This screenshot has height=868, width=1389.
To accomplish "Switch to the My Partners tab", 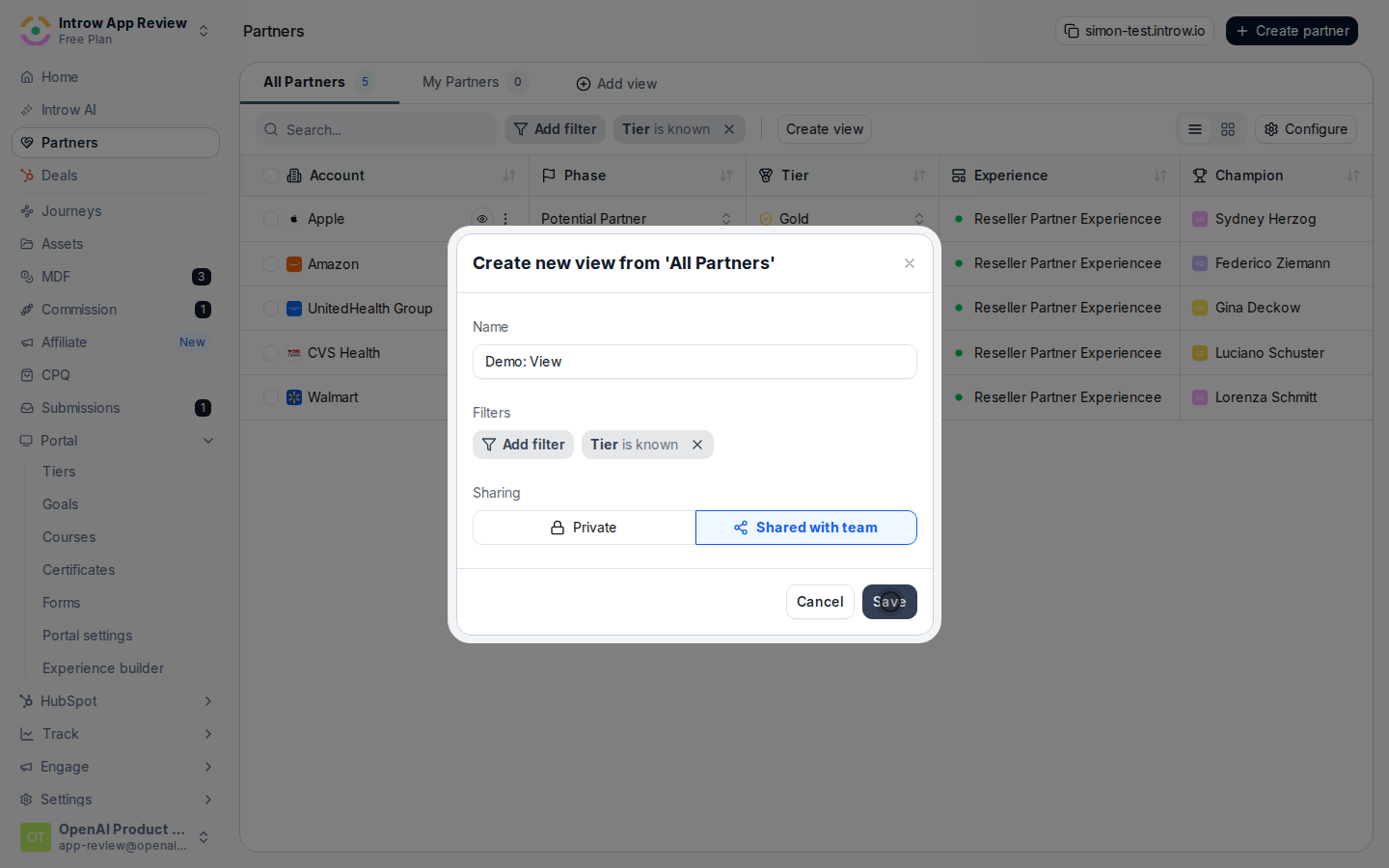I will [474, 82].
